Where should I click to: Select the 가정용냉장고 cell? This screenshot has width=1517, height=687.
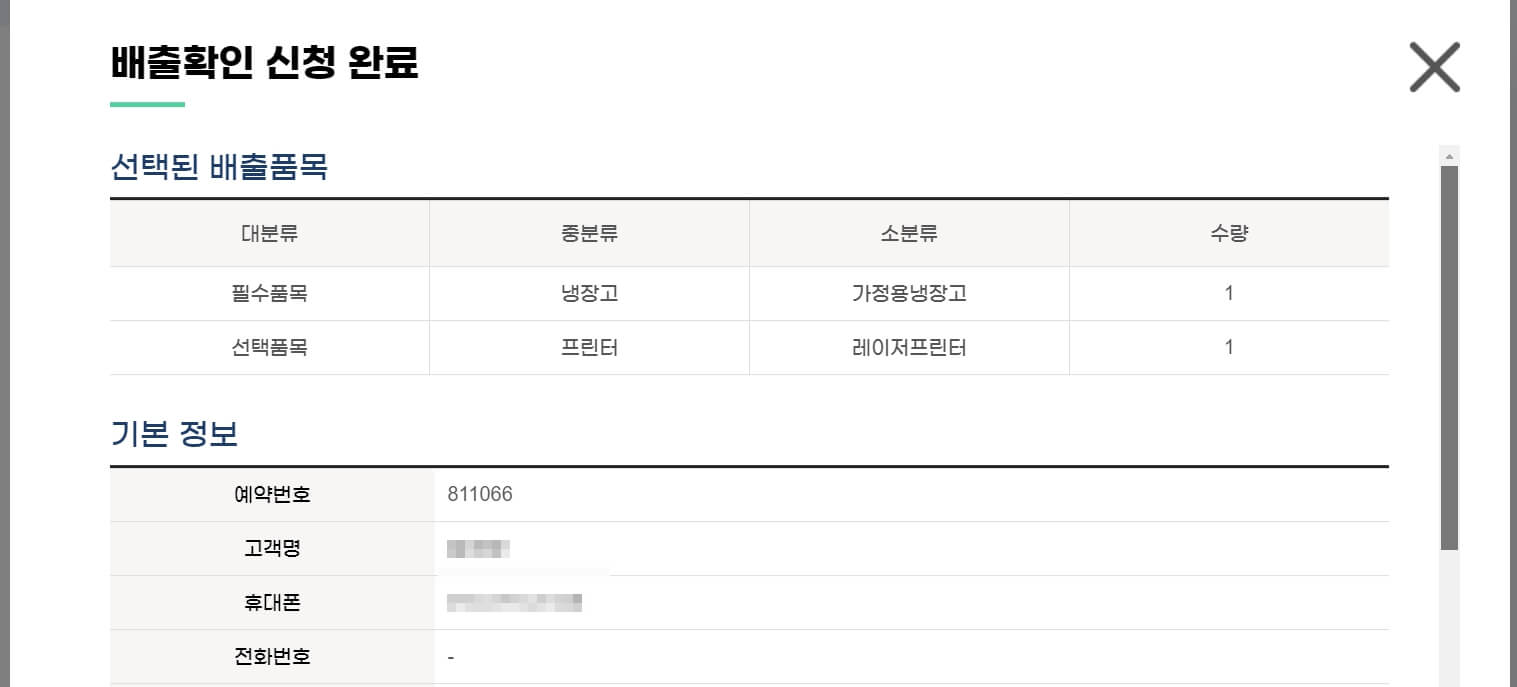[x=908, y=293]
